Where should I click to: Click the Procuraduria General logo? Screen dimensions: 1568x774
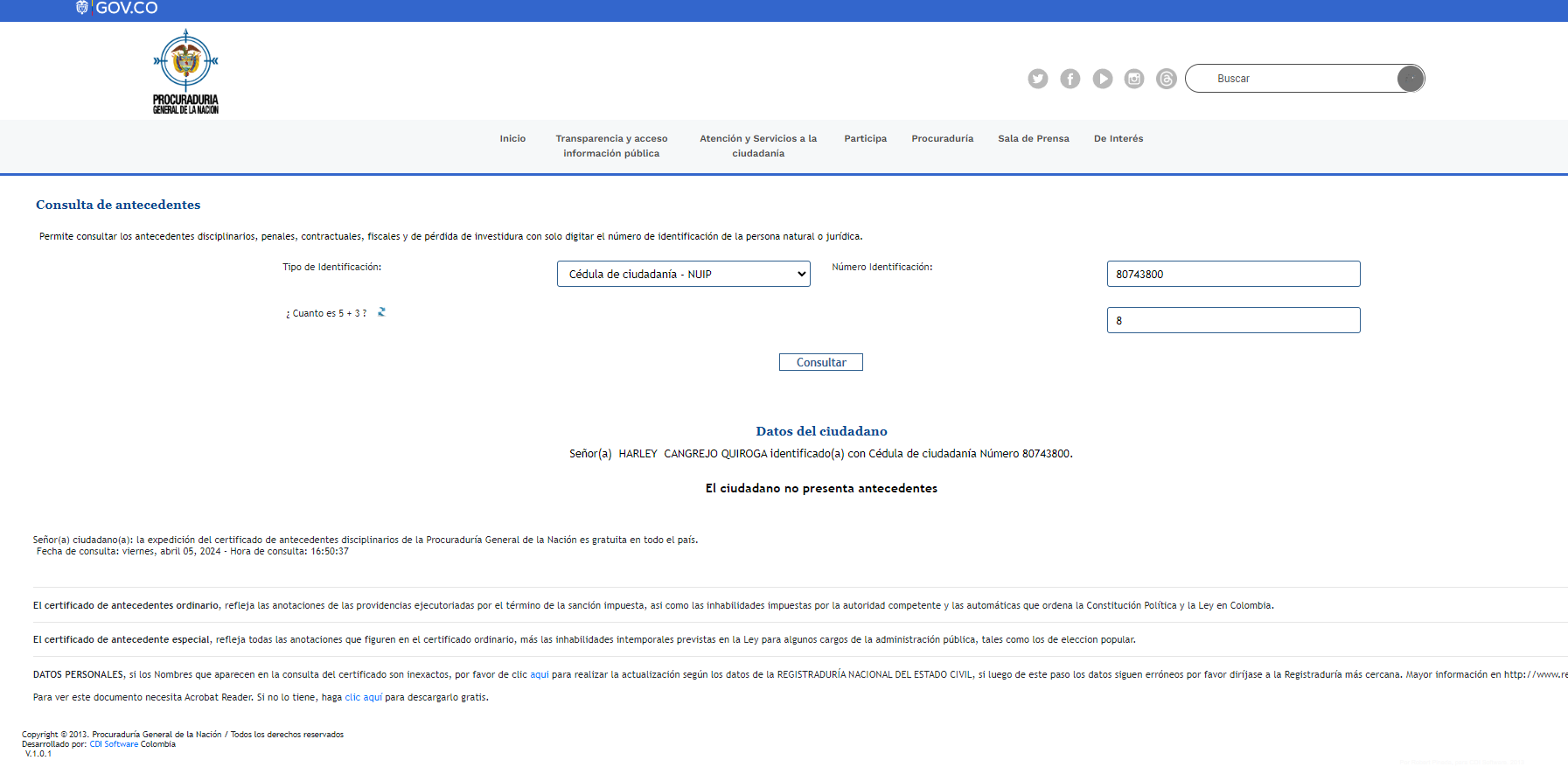click(185, 72)
